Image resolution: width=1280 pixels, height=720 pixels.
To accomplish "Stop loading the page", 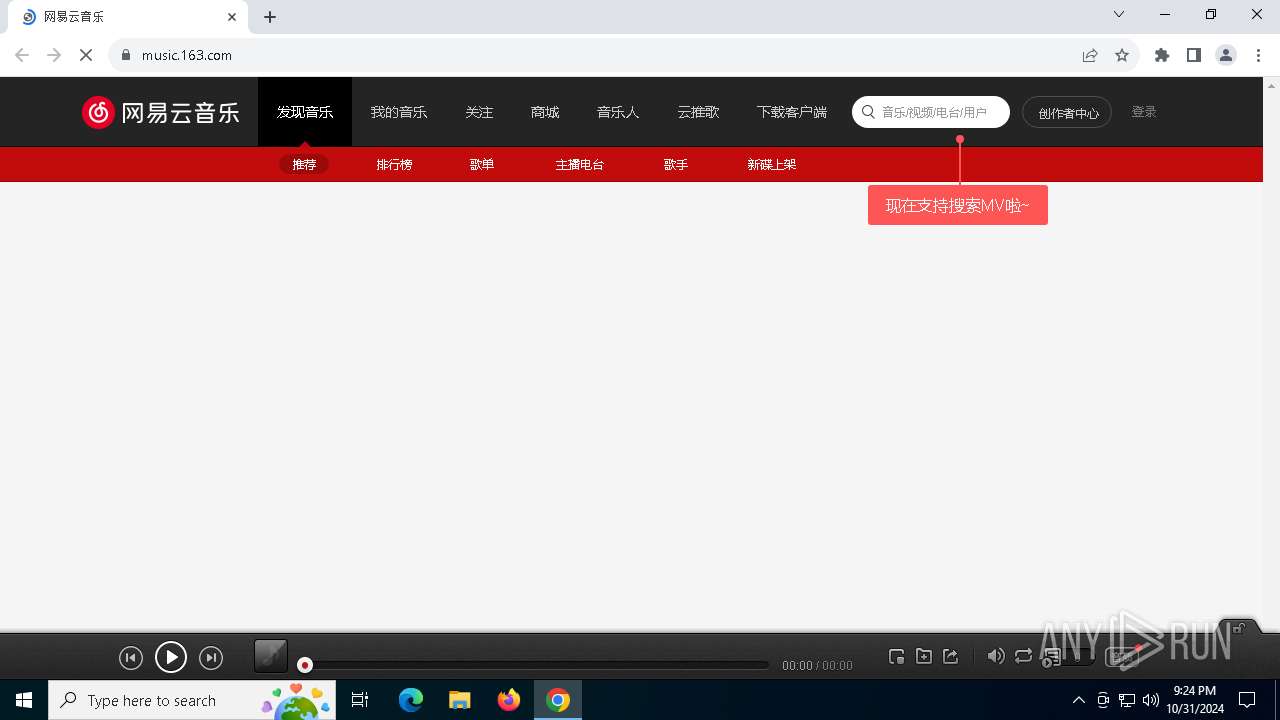I will (86, 55).
